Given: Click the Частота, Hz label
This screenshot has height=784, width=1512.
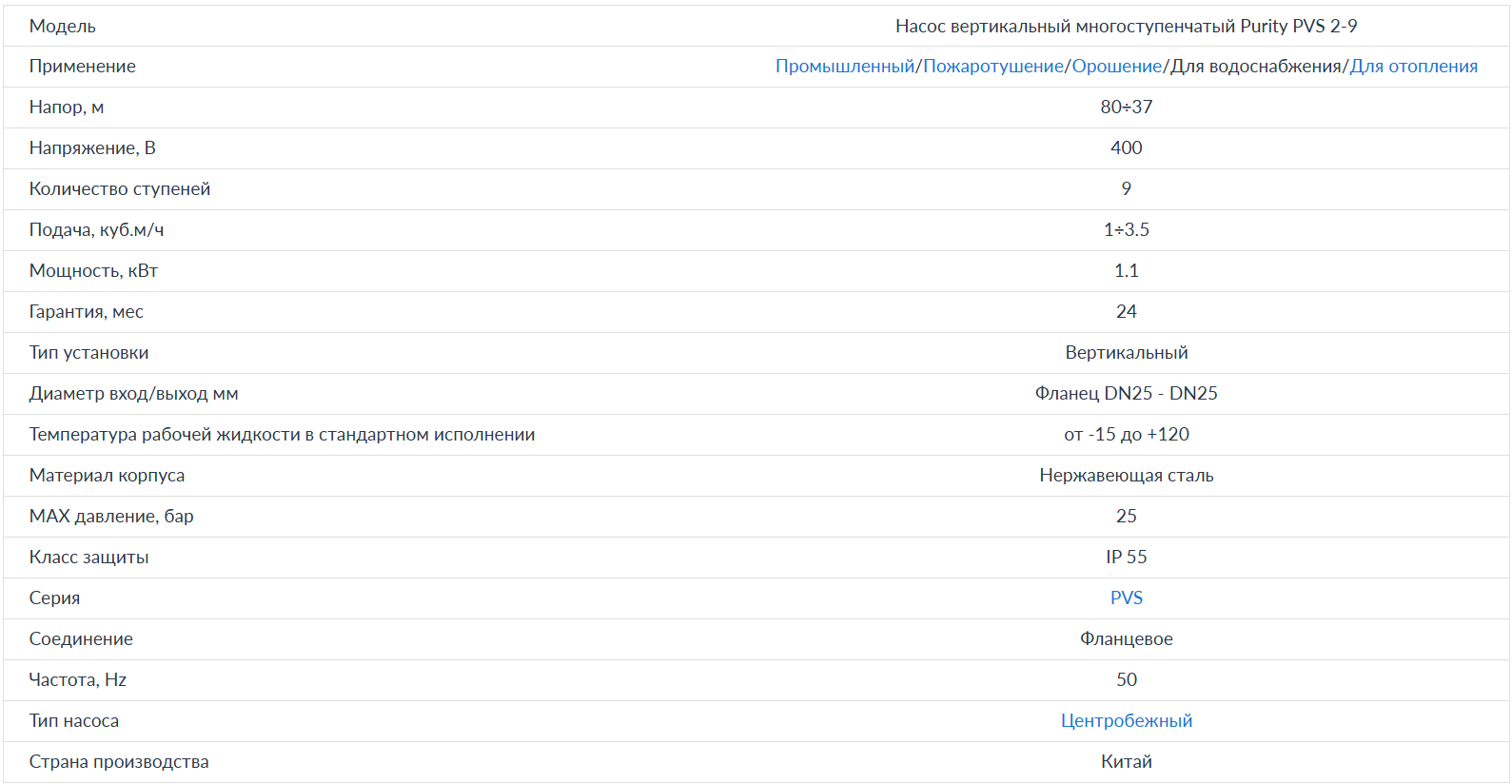Looking at the screenshot, I should coord(78,680).
